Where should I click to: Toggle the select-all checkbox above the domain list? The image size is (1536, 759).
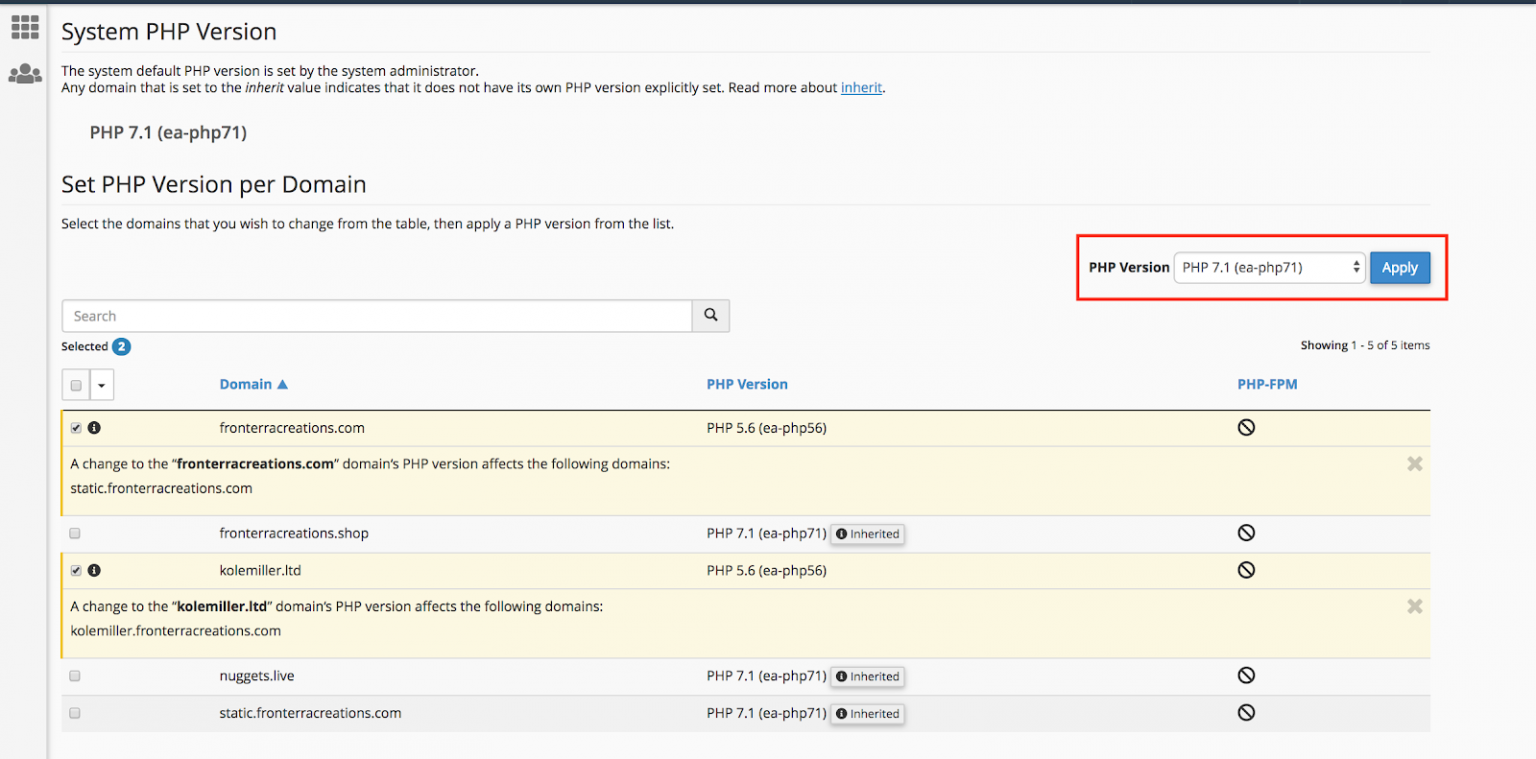pos(75,384)
